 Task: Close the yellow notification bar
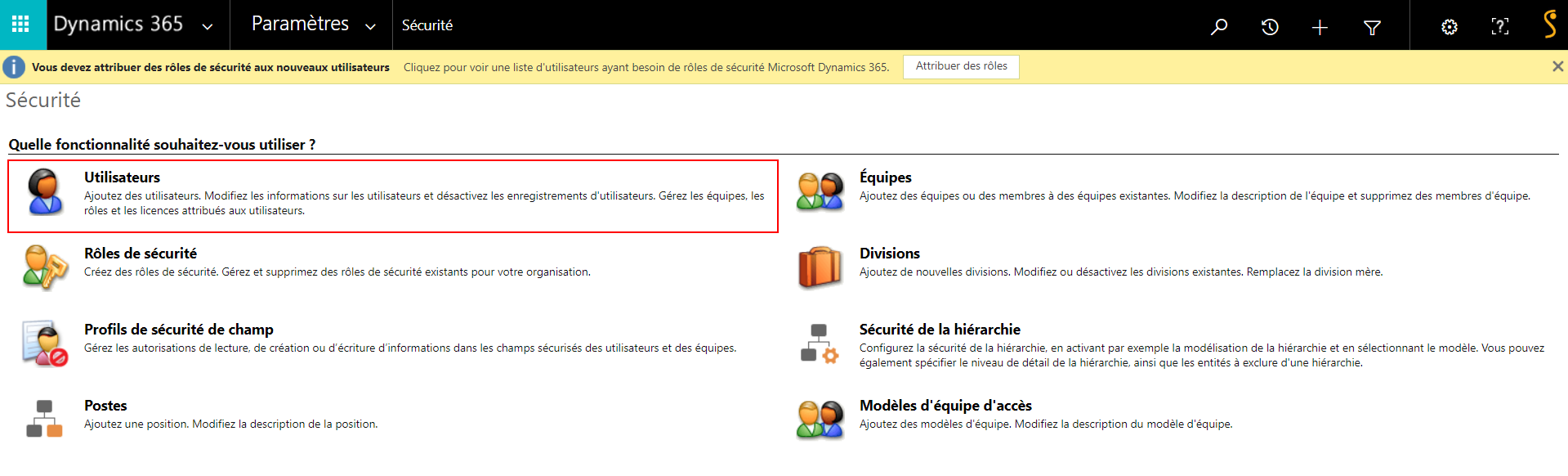point(1557,66)
